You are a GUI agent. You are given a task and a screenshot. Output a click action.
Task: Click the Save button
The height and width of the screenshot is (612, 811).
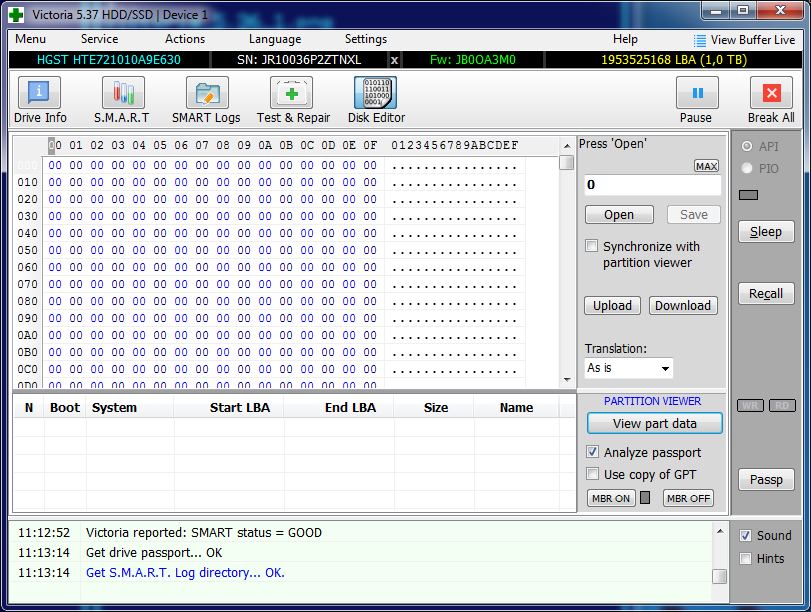pos(694,215)
